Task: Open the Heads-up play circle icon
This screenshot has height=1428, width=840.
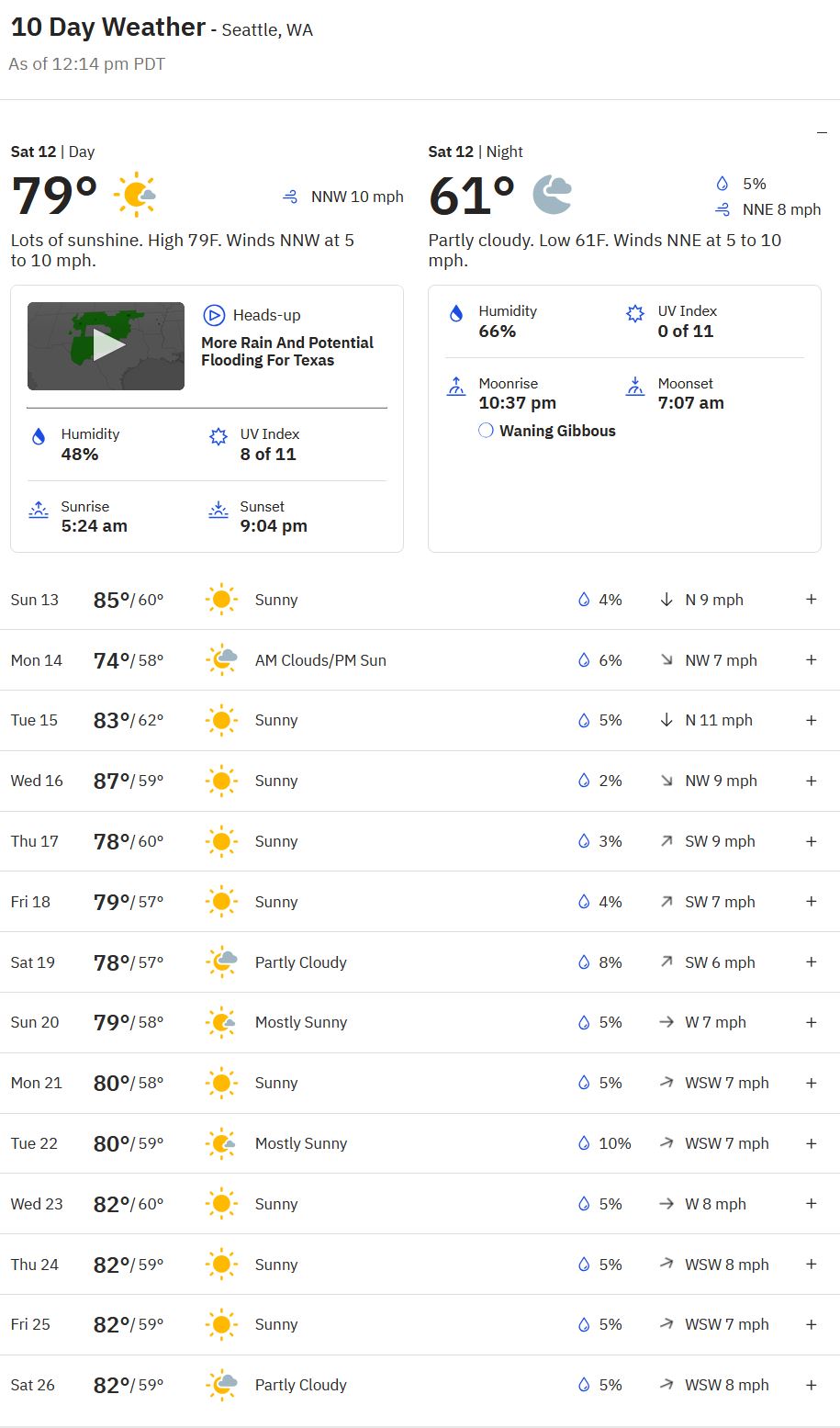Action: 214,315
